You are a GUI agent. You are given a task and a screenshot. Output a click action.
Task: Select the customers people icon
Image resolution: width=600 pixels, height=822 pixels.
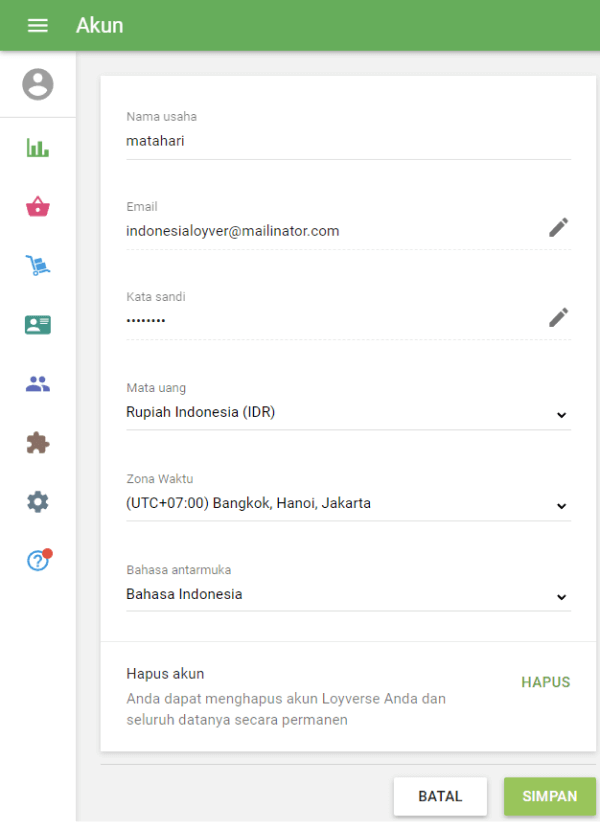pos(38,383)
